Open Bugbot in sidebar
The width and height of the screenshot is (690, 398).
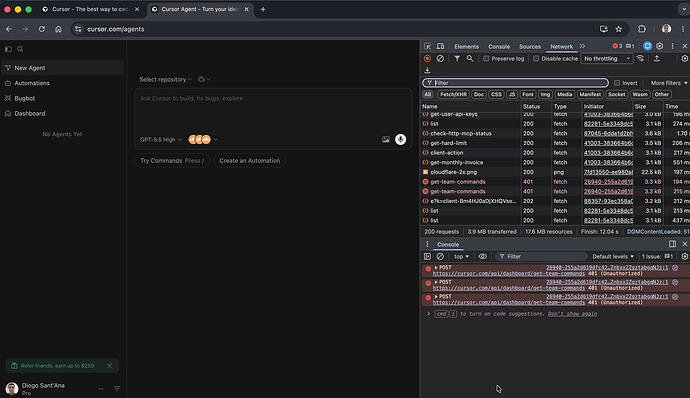(x=62, y=98)
